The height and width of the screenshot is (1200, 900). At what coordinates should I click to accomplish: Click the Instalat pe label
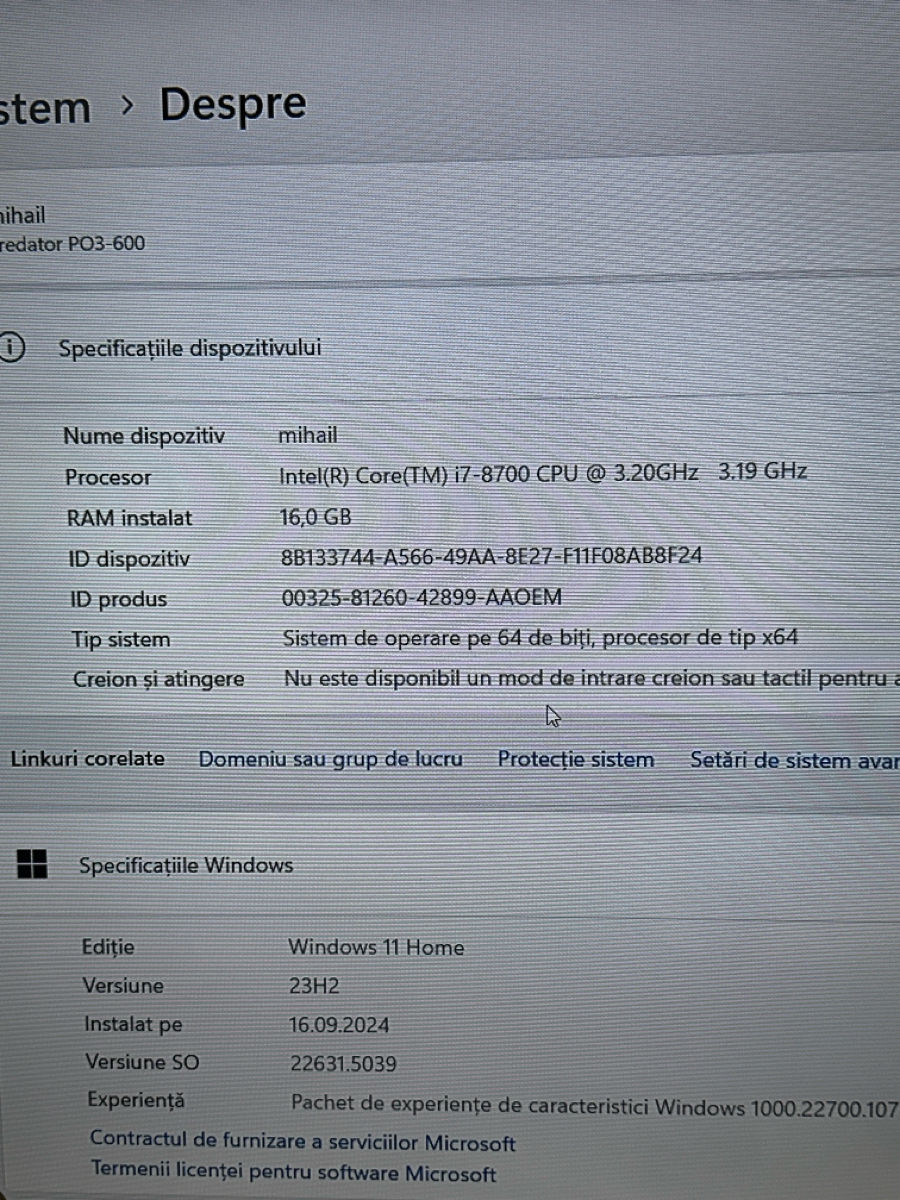134,1024
